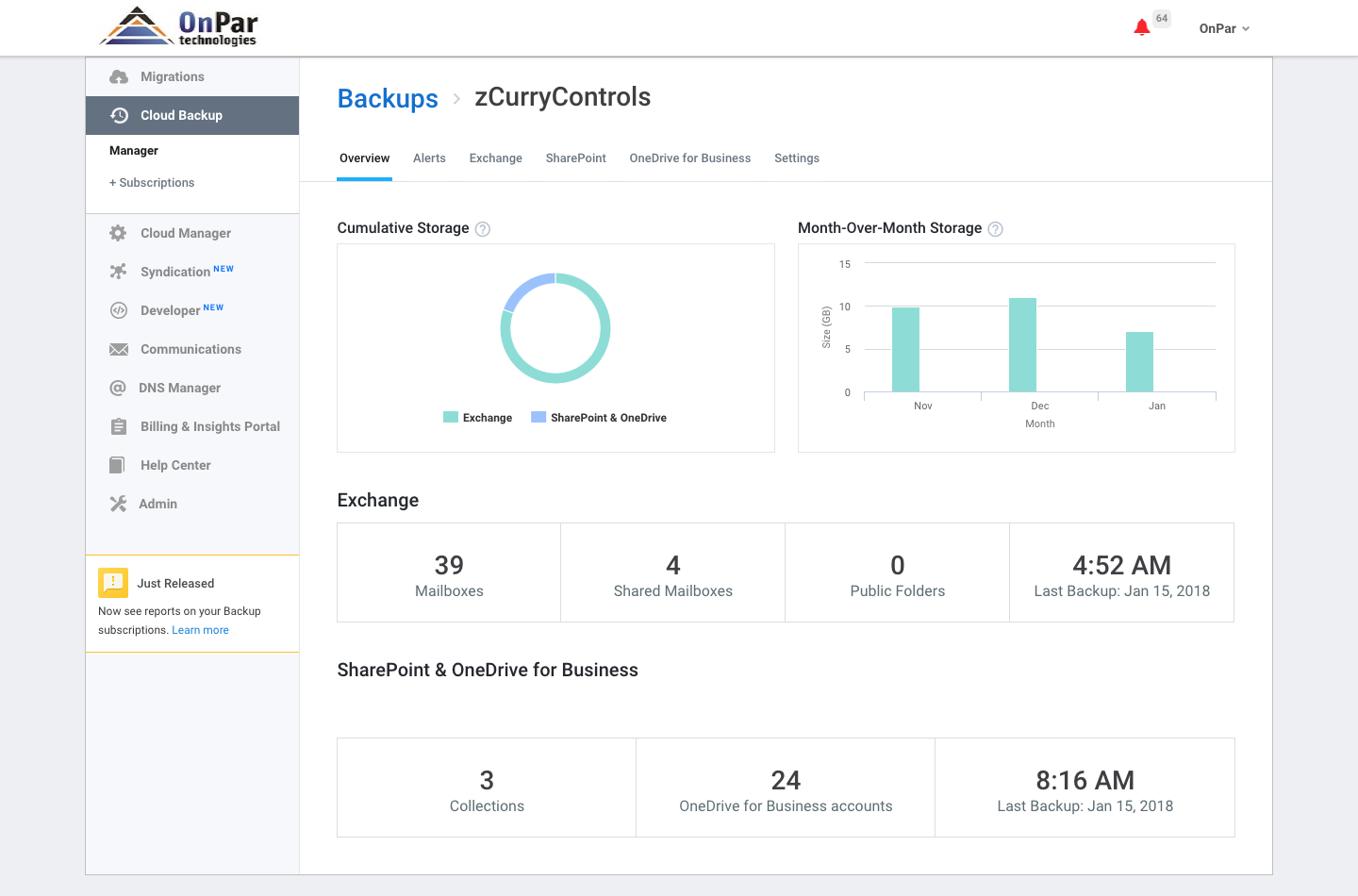Image resolution: width=1358 pixels, height=896 pixels.
Task: Click the Backups breadcrumb link
Action: click(x=388, y=98)
